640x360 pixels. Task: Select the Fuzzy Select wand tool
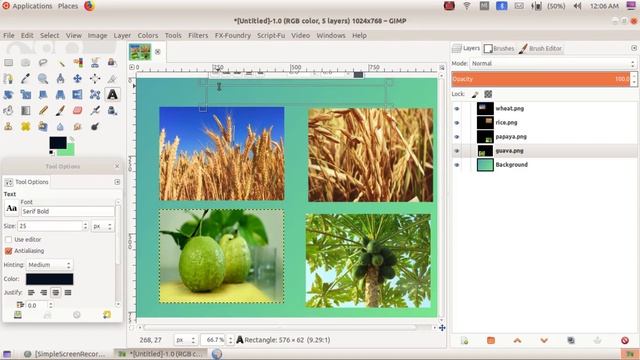click(x=60, y=62)
